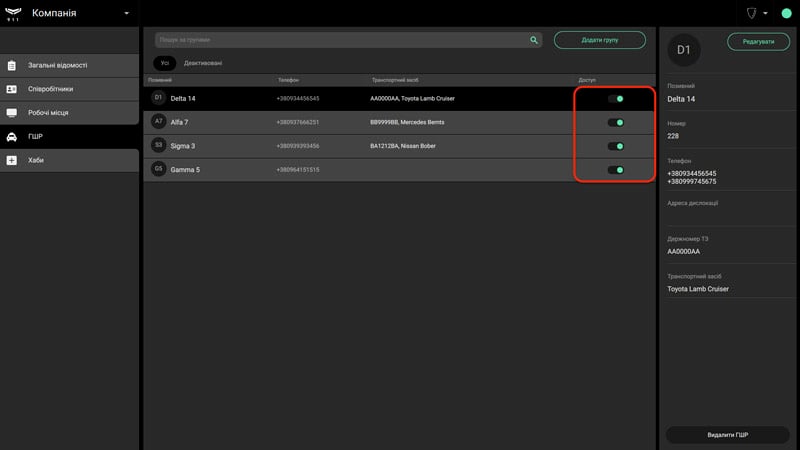Select the Усі filter tab

tap(164, 63)
